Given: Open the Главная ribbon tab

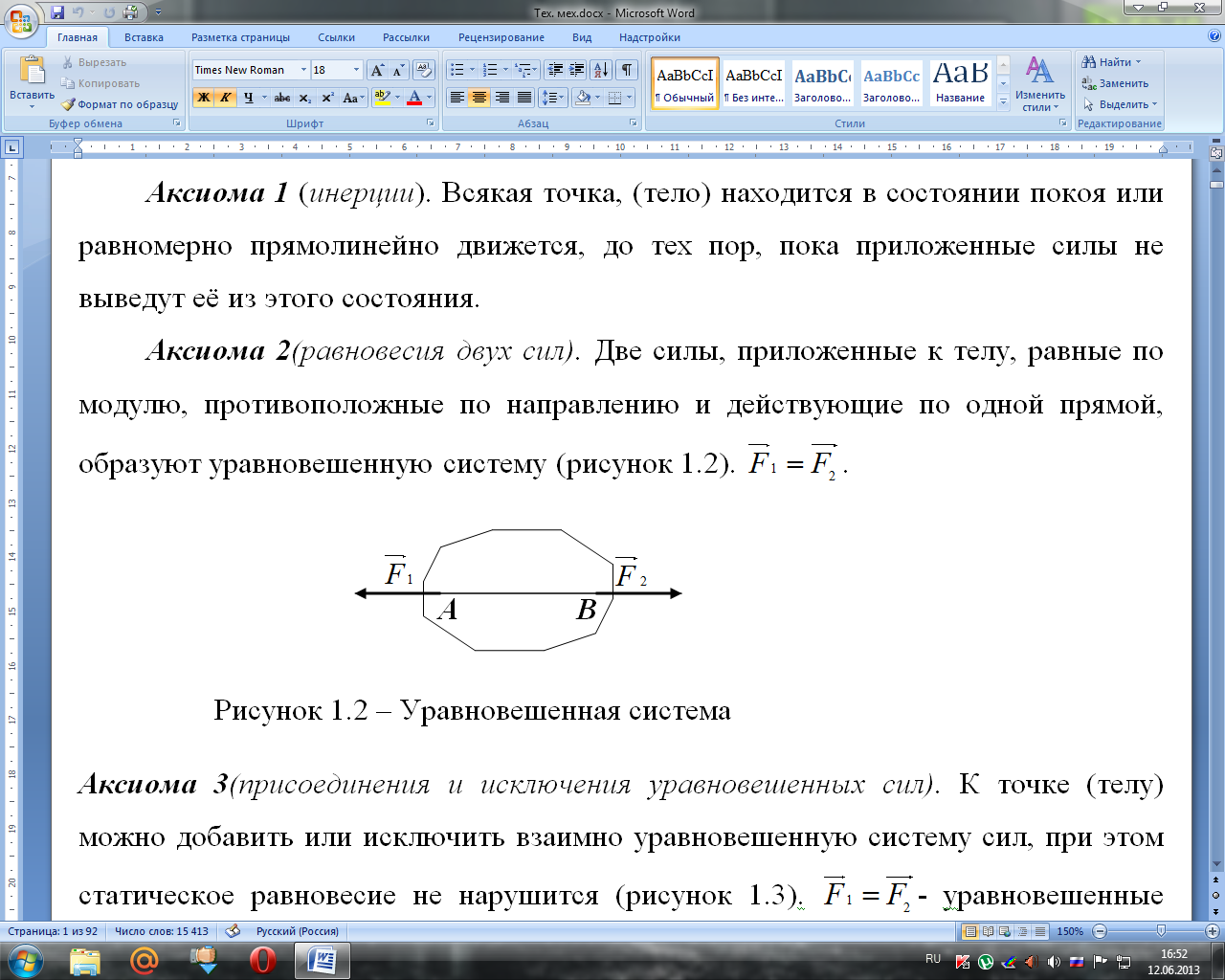Looking at the screenshot, I should pyautogui.click(x=77, y=37).
